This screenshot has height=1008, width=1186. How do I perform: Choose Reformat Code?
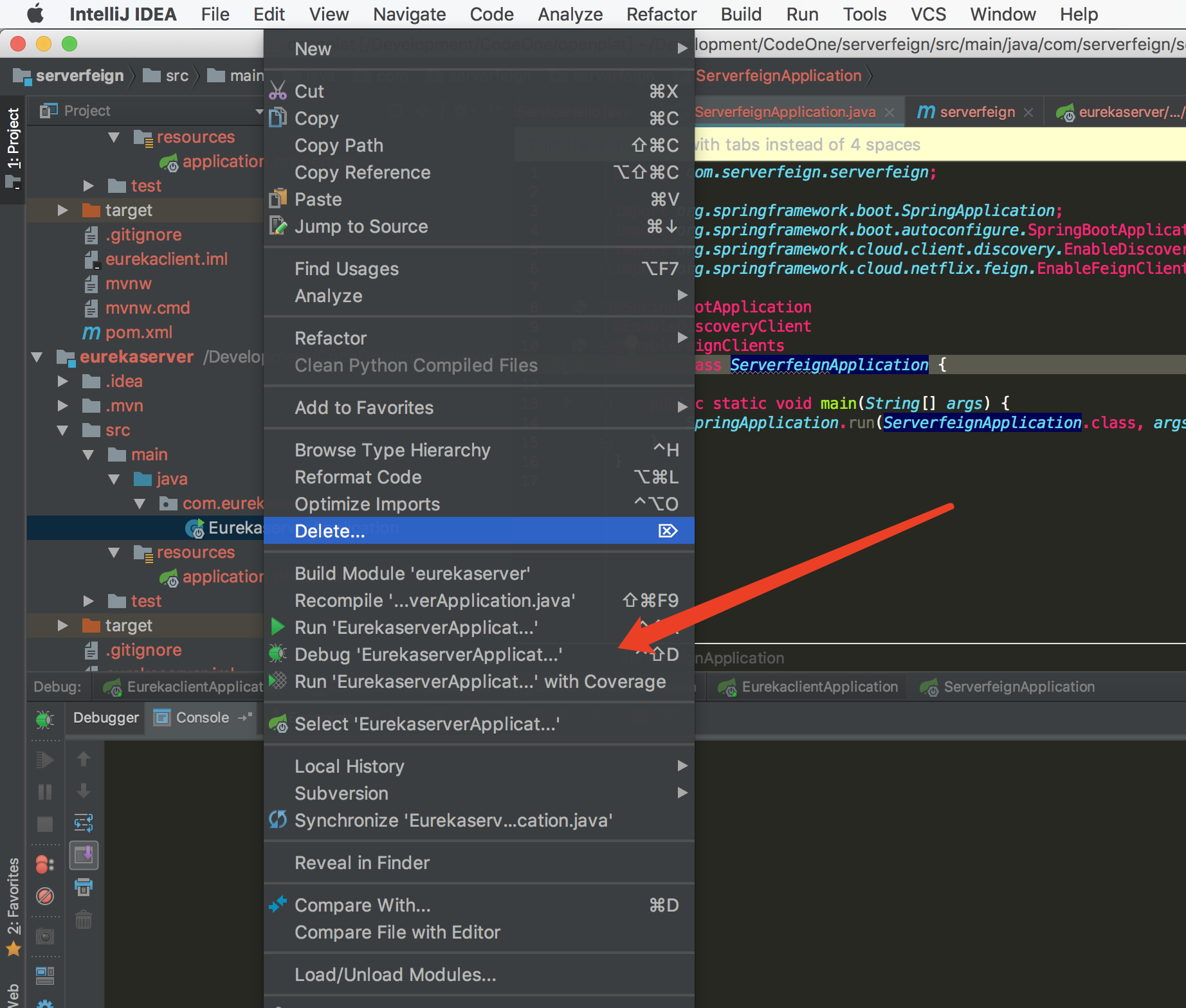coord(479,477)
